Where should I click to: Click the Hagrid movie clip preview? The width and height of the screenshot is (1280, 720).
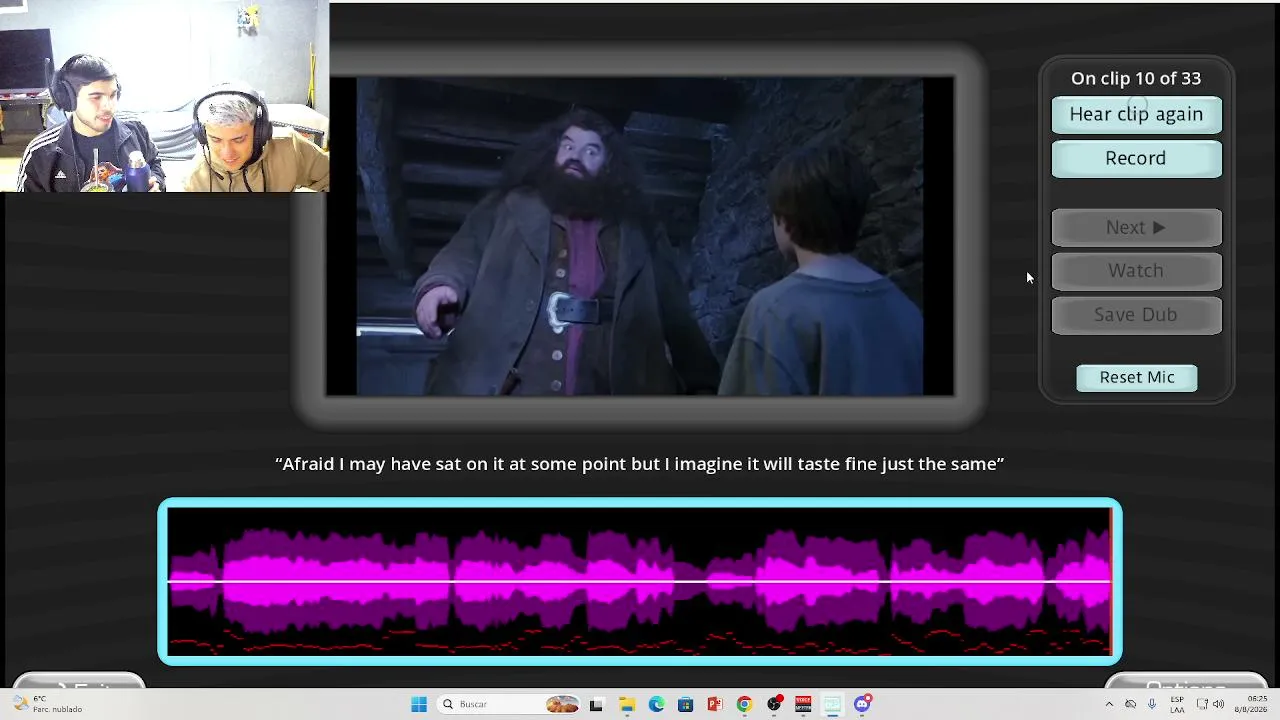pyautogui.click(x=640, y=236)
